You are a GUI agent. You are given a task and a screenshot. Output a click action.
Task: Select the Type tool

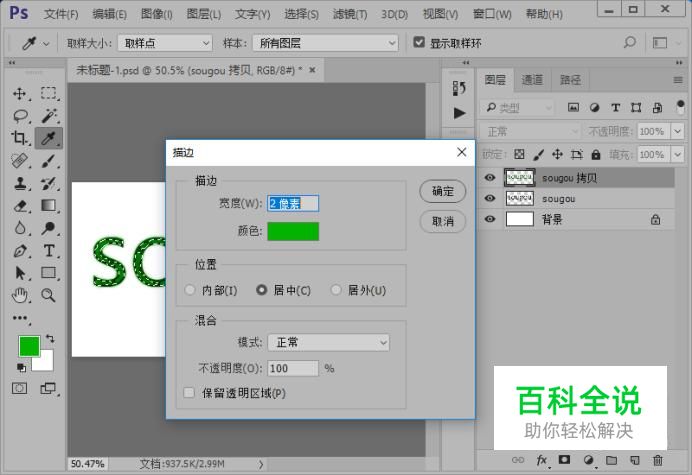tap(49, 251)
